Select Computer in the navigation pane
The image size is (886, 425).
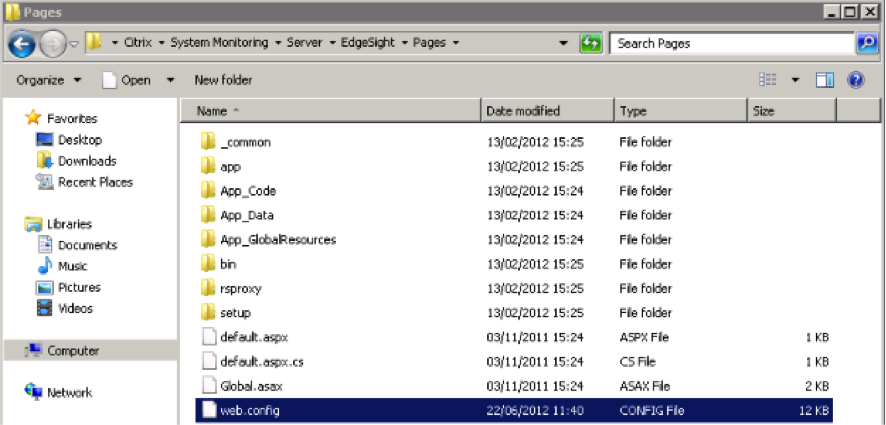pos(73,351)
